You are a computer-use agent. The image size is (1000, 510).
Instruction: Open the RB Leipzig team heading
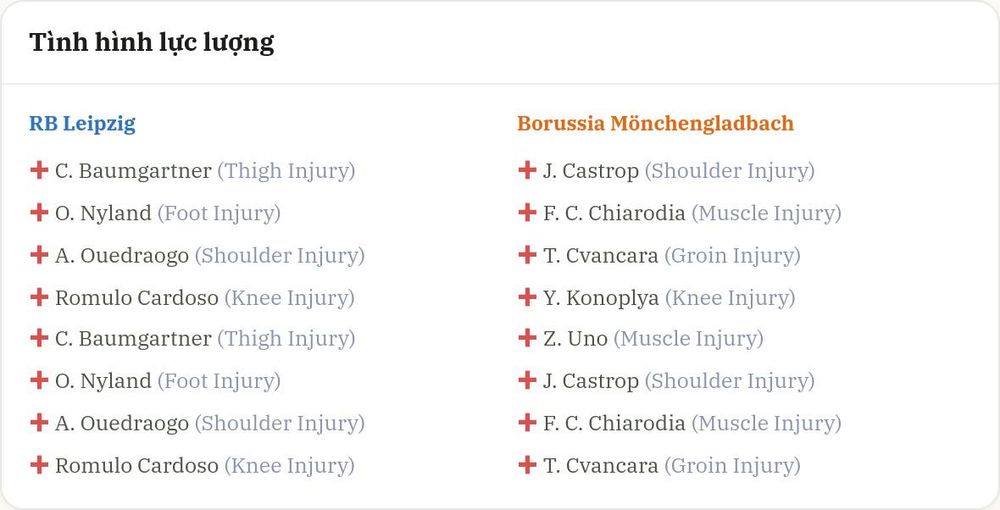82,124
